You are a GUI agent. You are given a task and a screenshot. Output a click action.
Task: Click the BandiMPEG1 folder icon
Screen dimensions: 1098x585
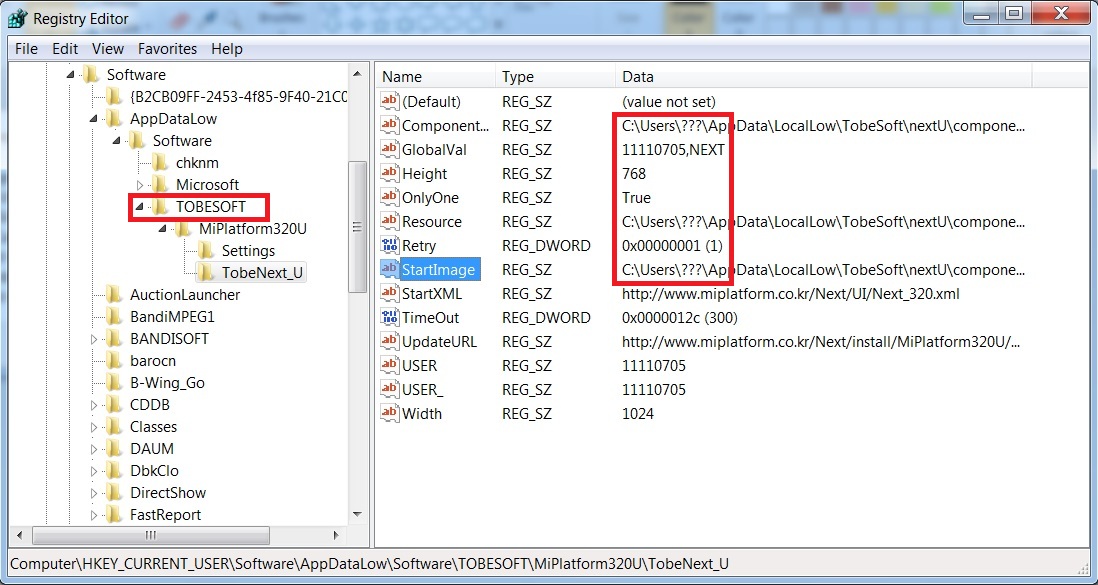(x=114, y=317)
